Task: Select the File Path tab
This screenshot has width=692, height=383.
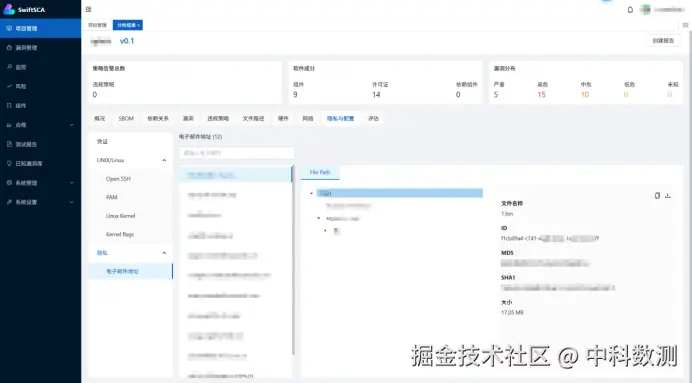Action: pos(320,173)
